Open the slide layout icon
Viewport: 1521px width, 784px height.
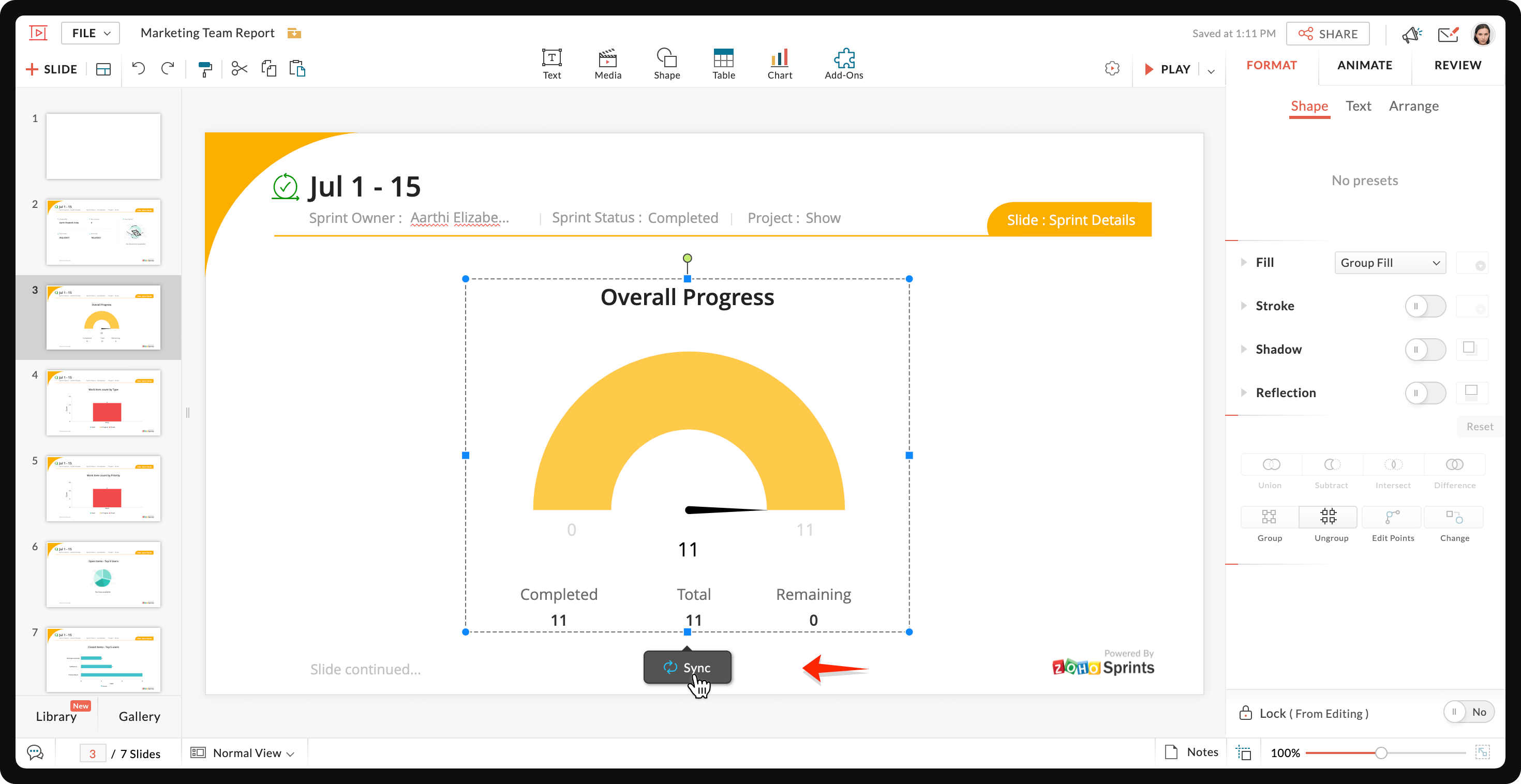[103, 69]
